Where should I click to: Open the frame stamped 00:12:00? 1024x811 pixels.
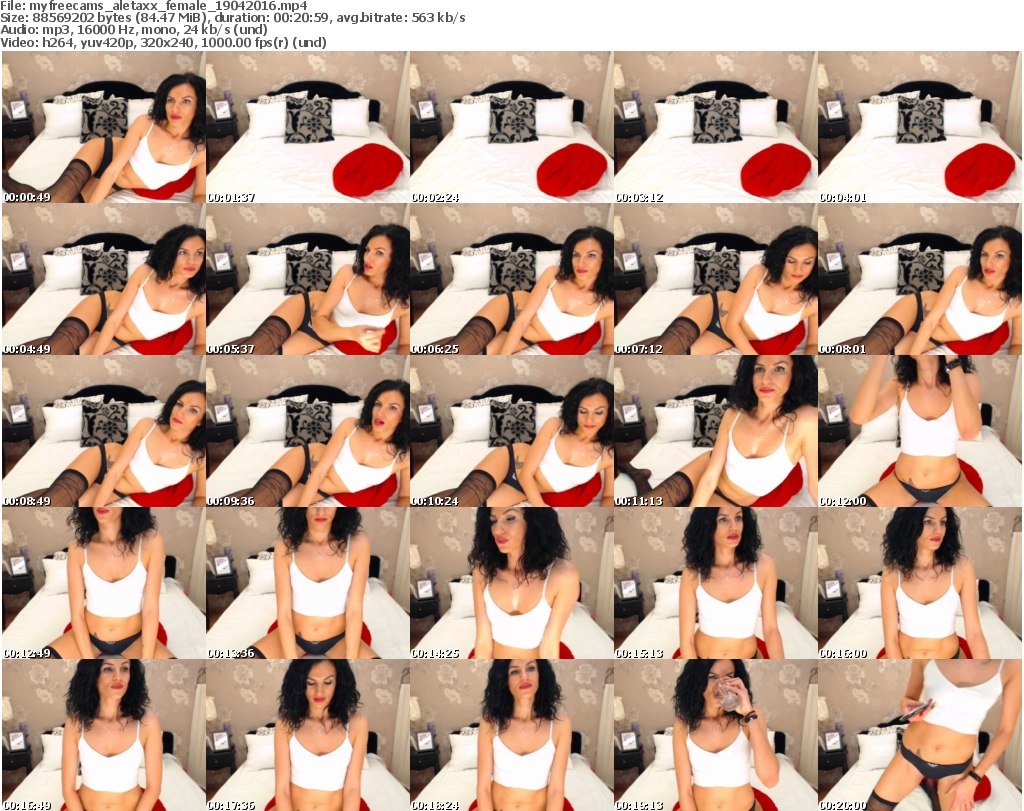point(919,431)
